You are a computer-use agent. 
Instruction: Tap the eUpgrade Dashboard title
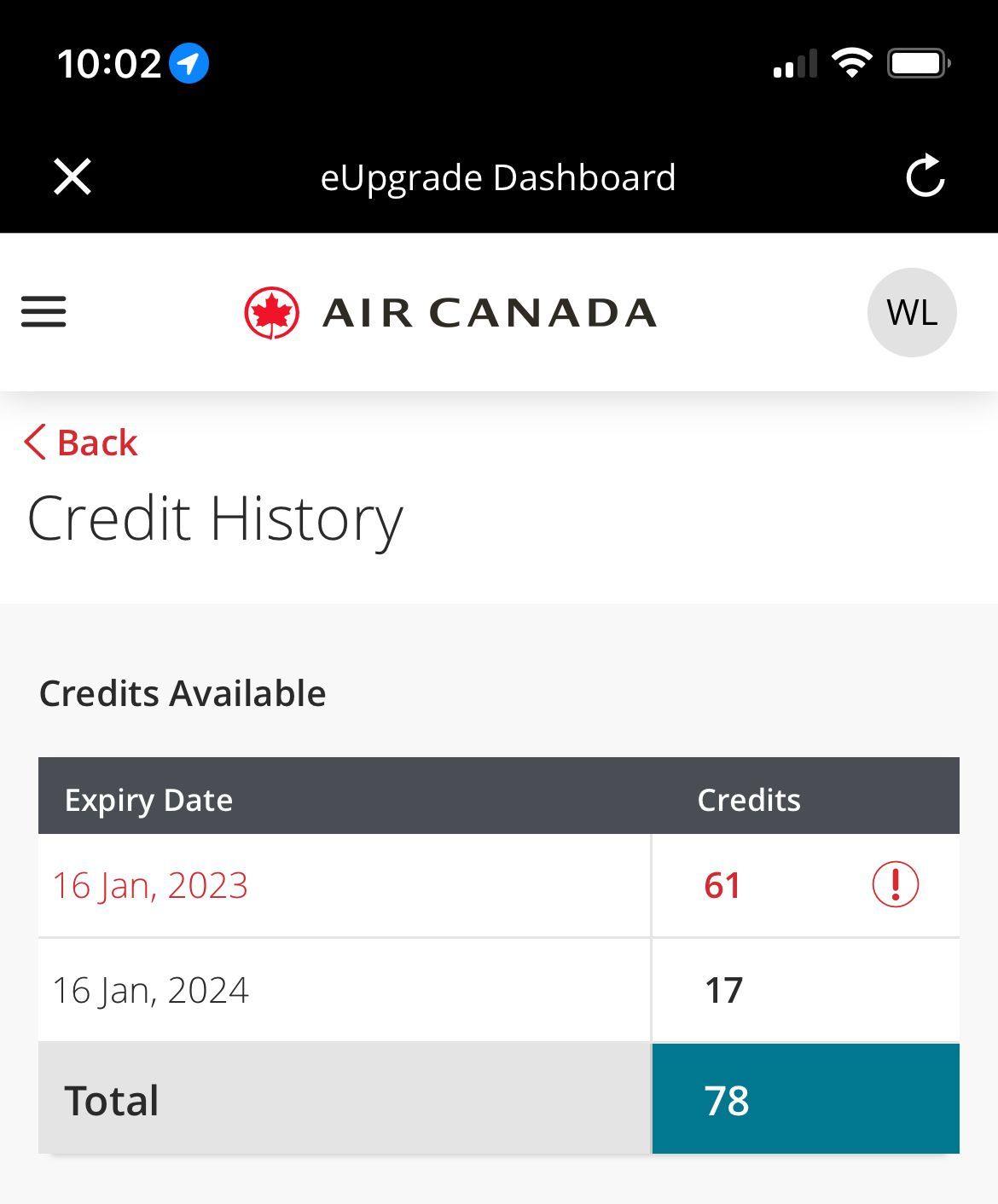[498, 177]
